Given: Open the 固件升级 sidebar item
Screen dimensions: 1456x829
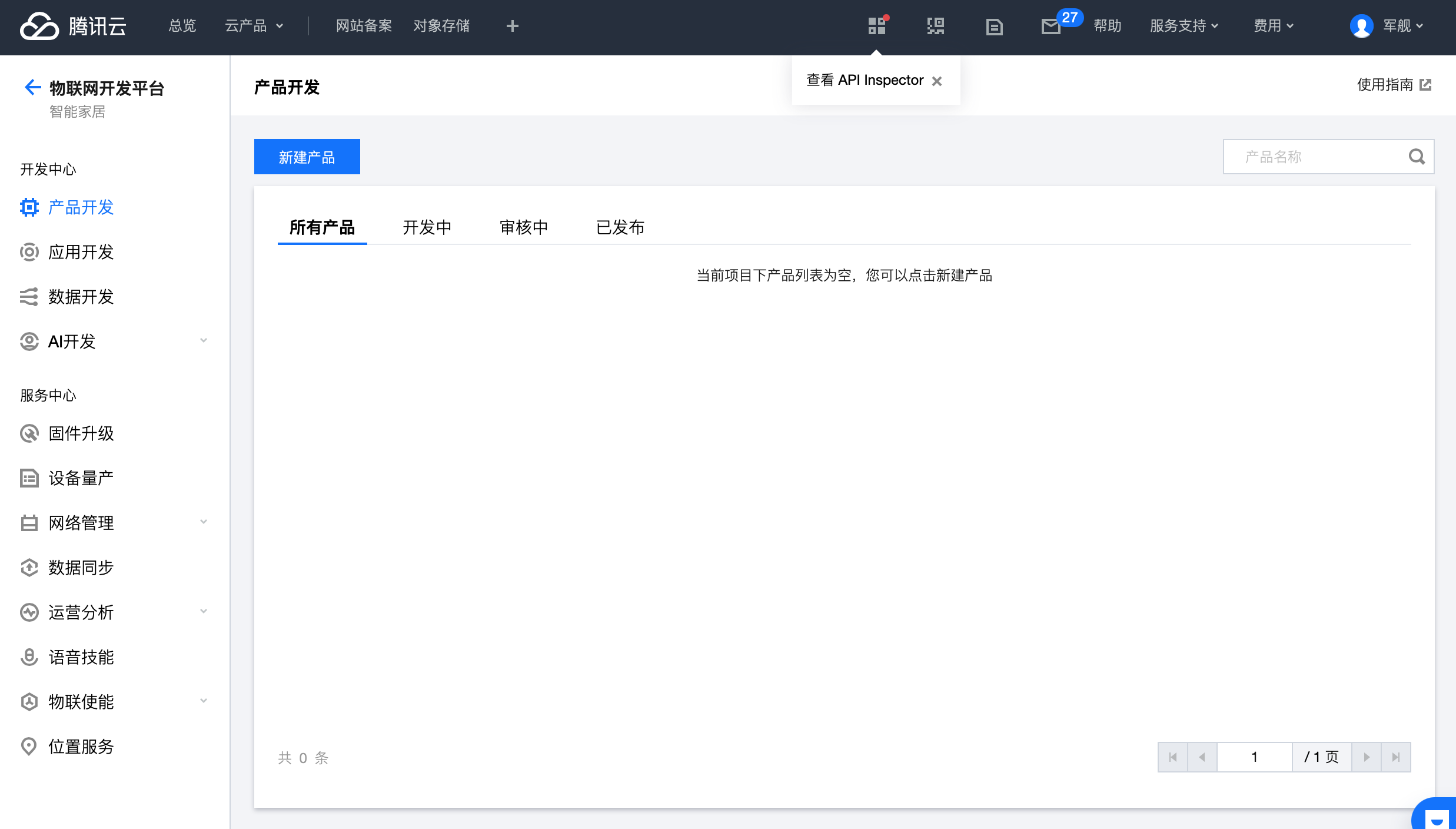Looking at the screenshot, I should point(81,433).
